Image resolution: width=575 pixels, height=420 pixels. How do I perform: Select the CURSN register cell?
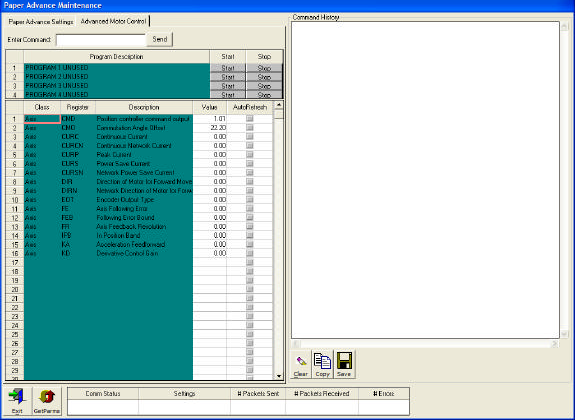pos(78,172)
